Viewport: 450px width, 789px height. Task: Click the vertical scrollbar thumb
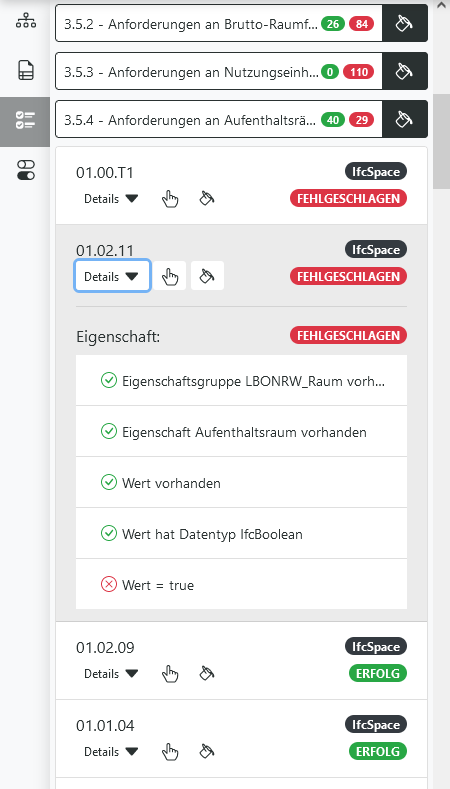tap(441, 141)
